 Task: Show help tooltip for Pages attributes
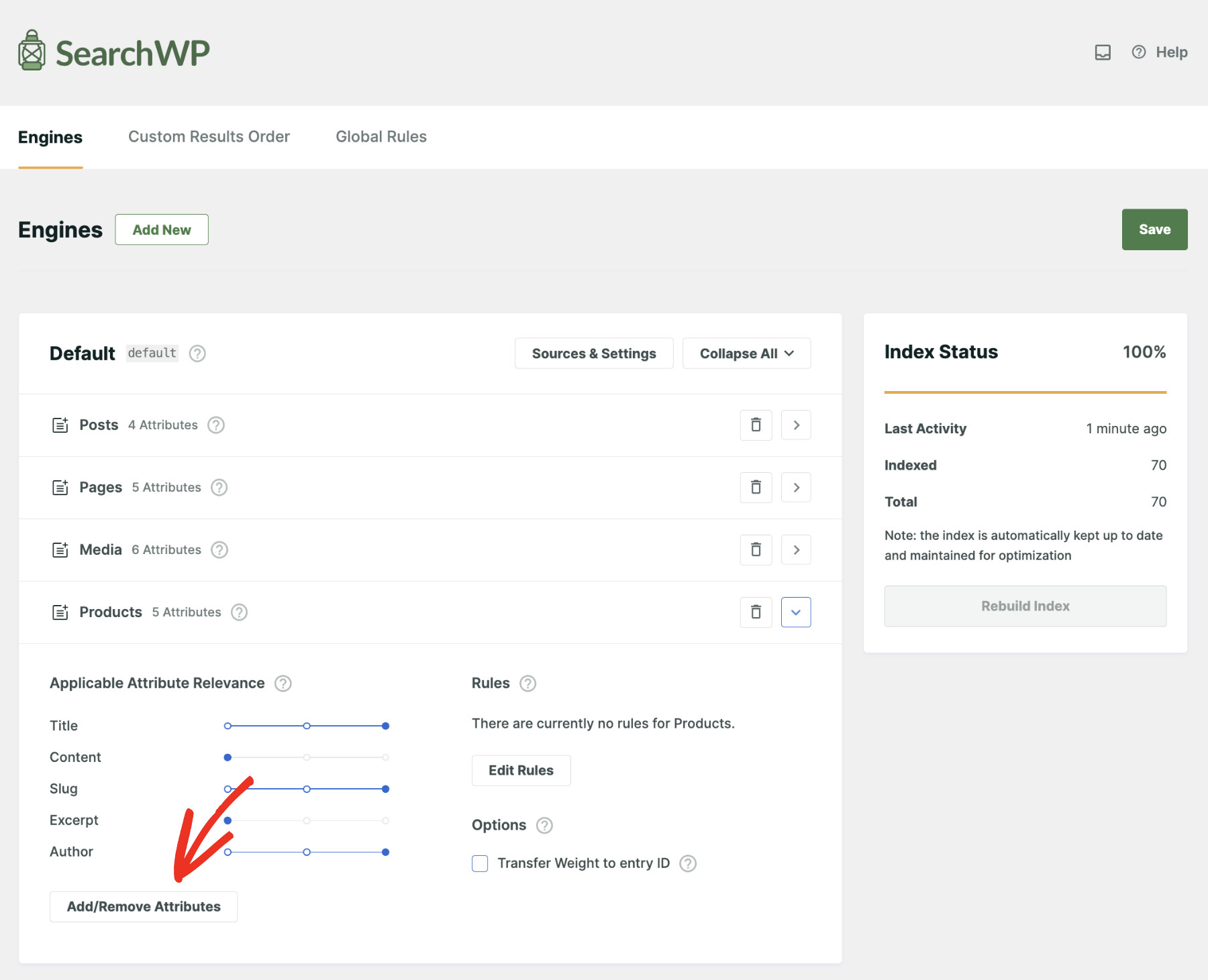[219, 488]
